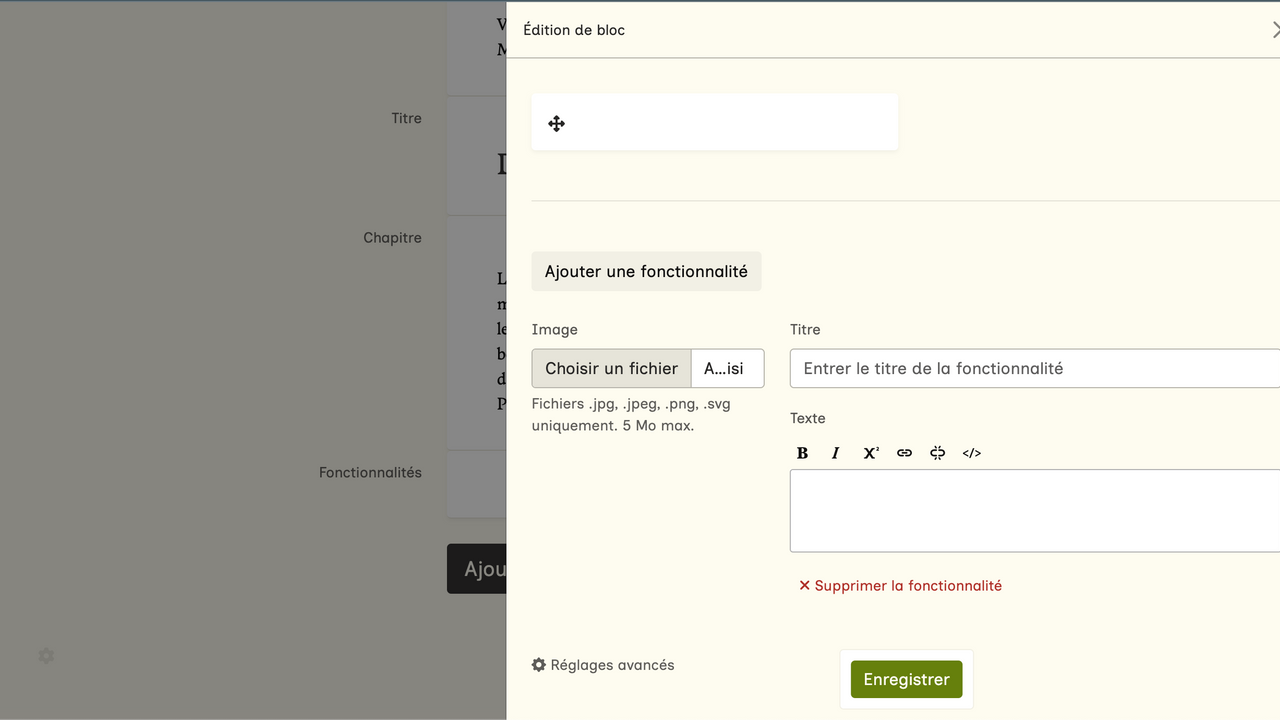Expand Réglages avancés settings
Image resolution: width=1280 pixels, height=720 pixels.
click(603, 665)
